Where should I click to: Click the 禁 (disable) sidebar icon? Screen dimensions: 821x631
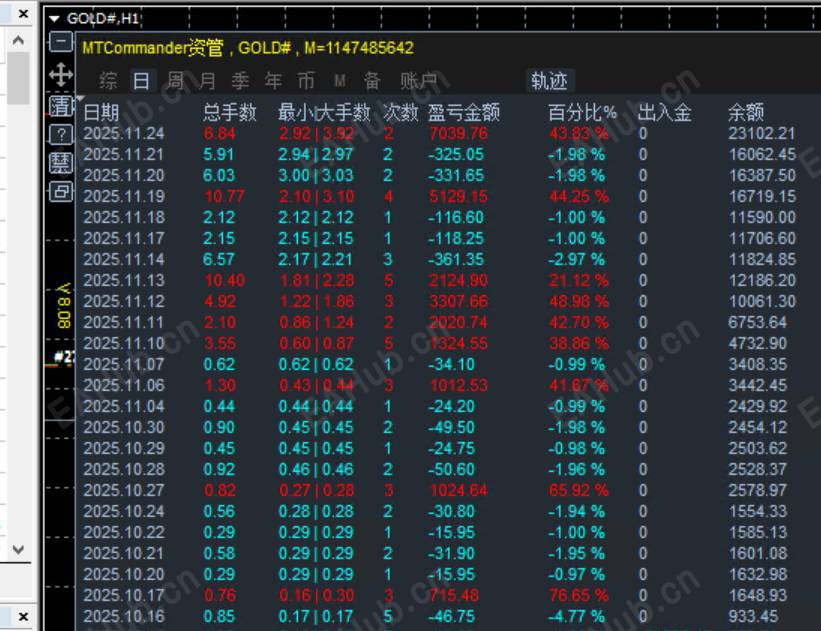pyautogui.click(x=61, y=163)
